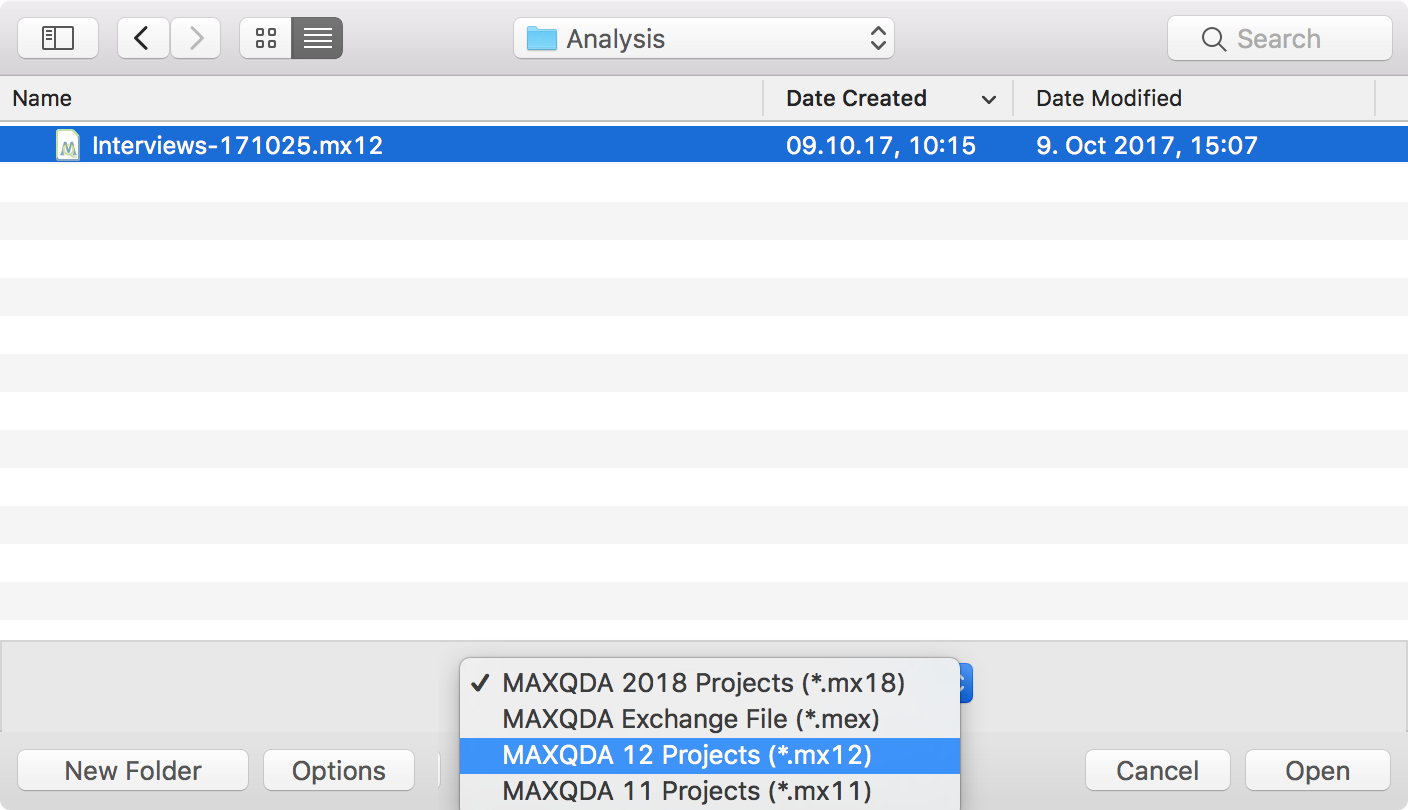Choose MAXQDA Exchange File (*.mex) format
Screen dimensions: 1408x810
pyautogui.click(x=690, y=719)
